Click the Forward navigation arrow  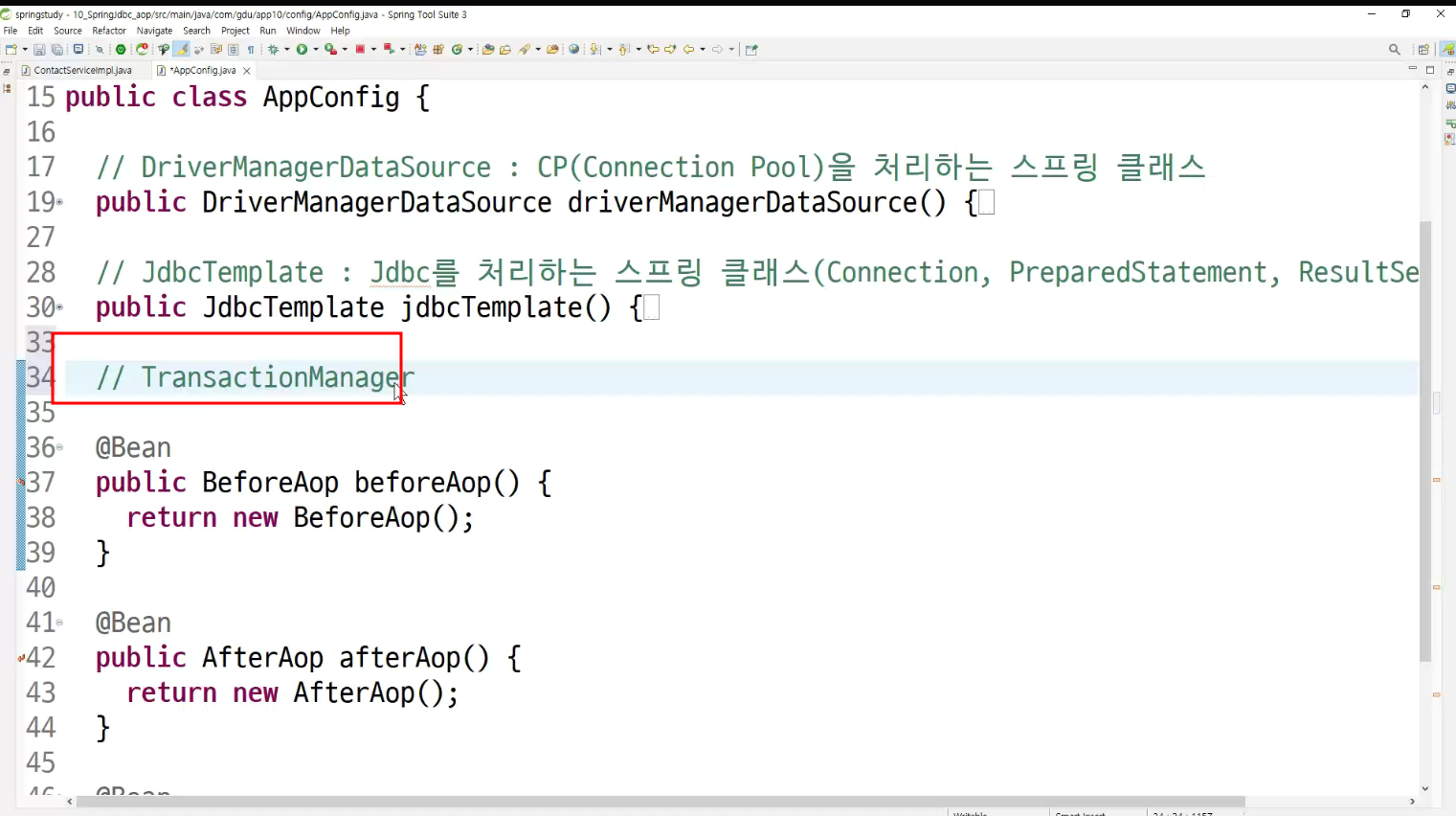717,49
